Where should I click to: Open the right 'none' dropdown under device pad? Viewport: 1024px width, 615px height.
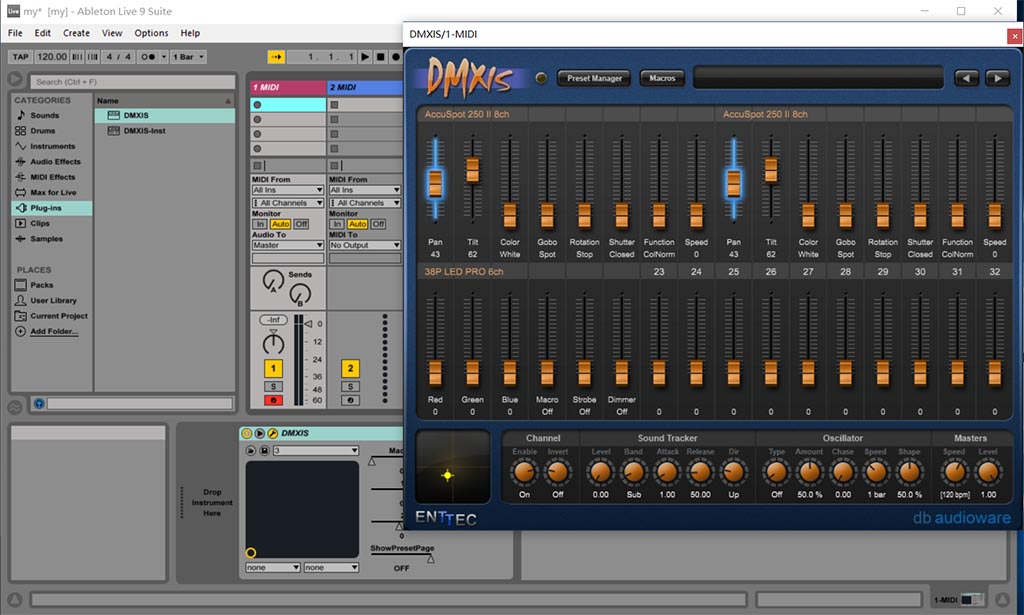[x=331, y=567]
